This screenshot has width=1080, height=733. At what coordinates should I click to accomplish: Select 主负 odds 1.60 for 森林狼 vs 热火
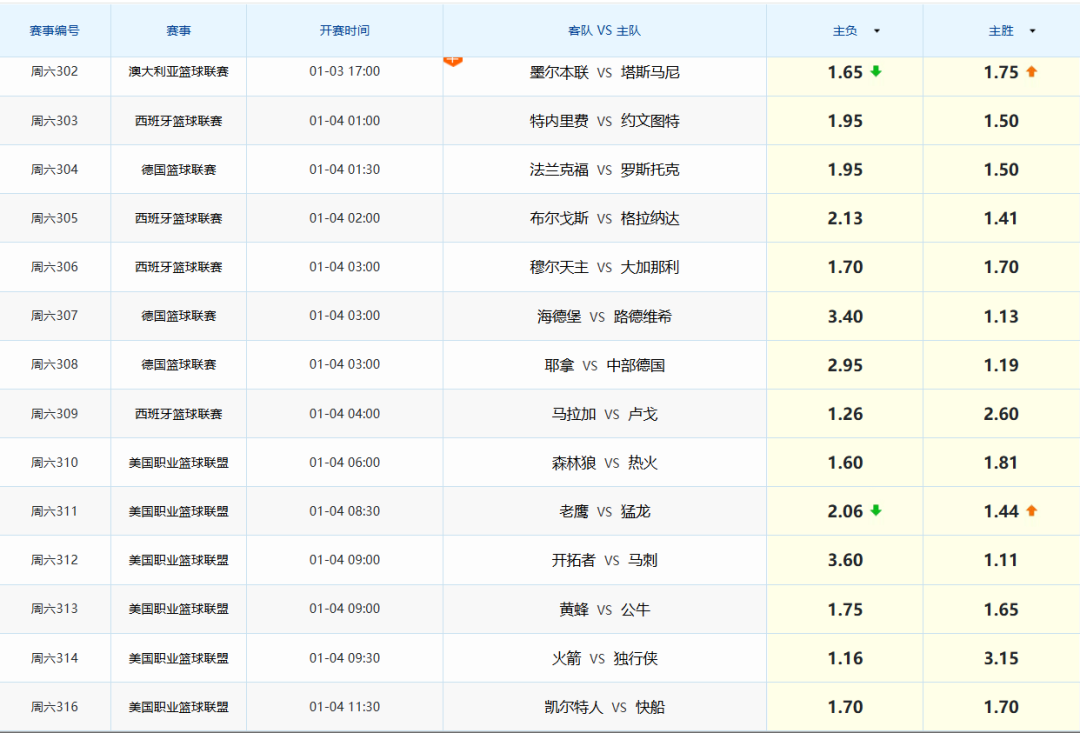[x=845, y=463]
